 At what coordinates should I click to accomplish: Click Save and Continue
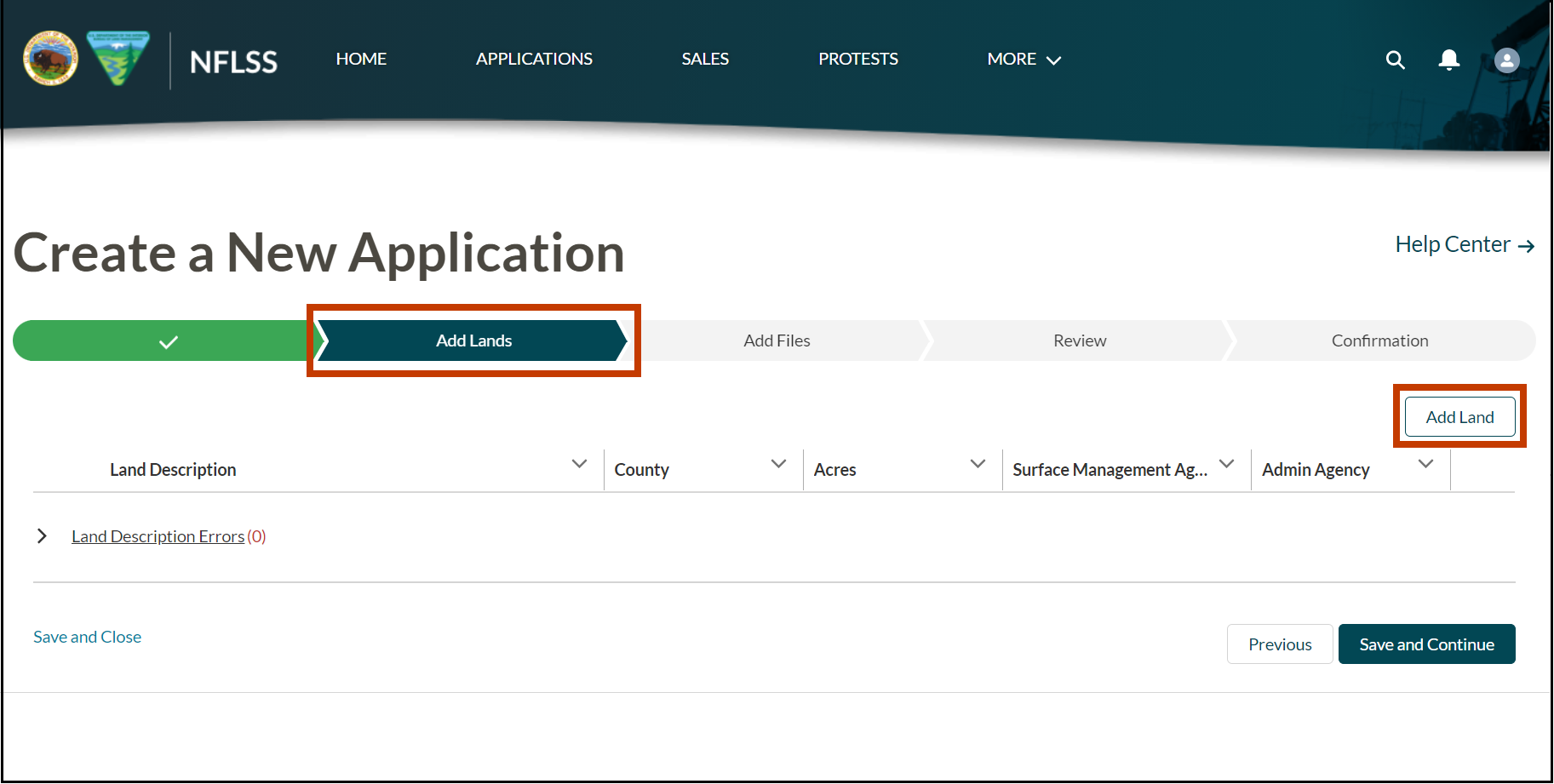coord(1426,644)
